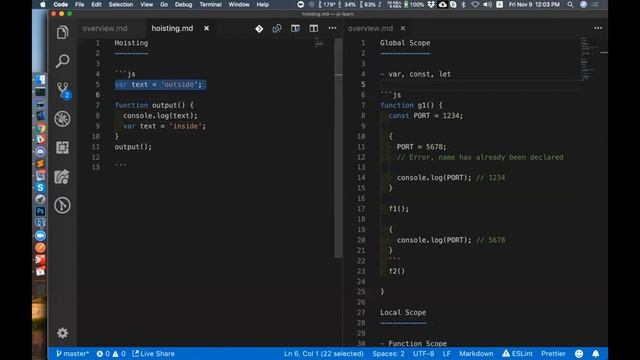Open Skype from the Dock

40,188
